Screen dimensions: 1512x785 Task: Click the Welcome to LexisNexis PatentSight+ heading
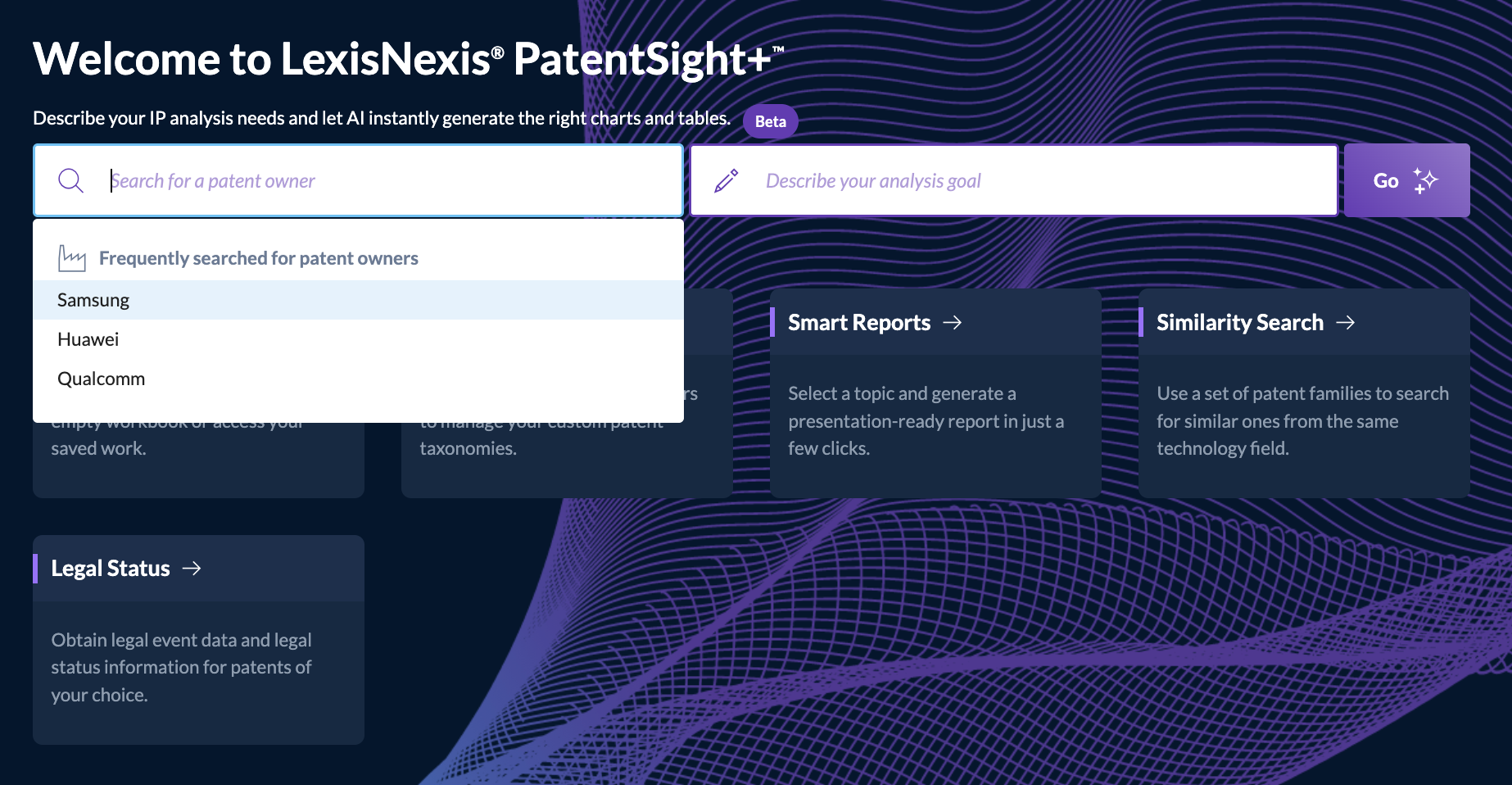point(409,59)
